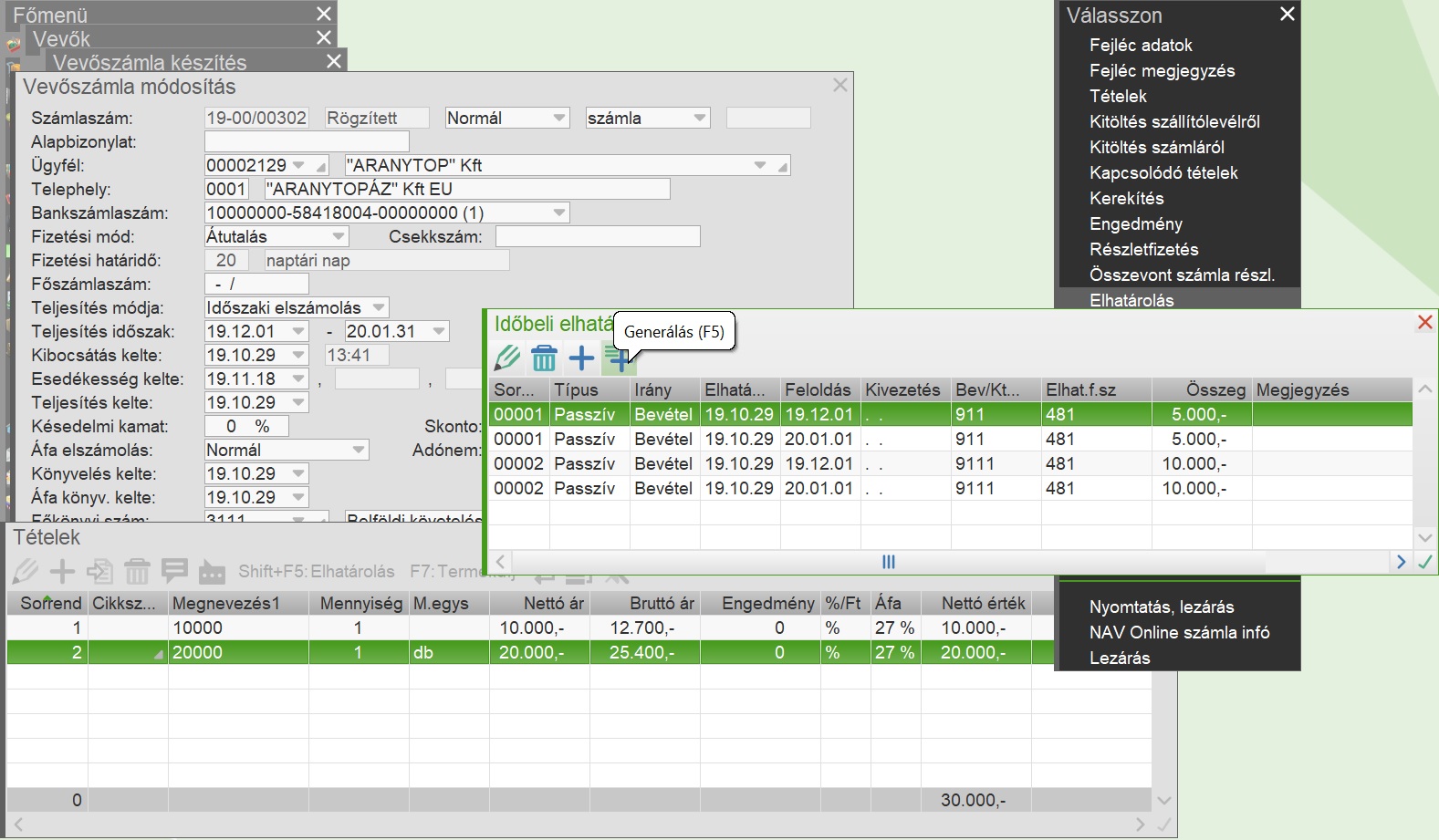Select Fejléc adatok in Válasszon menu

[x=1141, y=45]
